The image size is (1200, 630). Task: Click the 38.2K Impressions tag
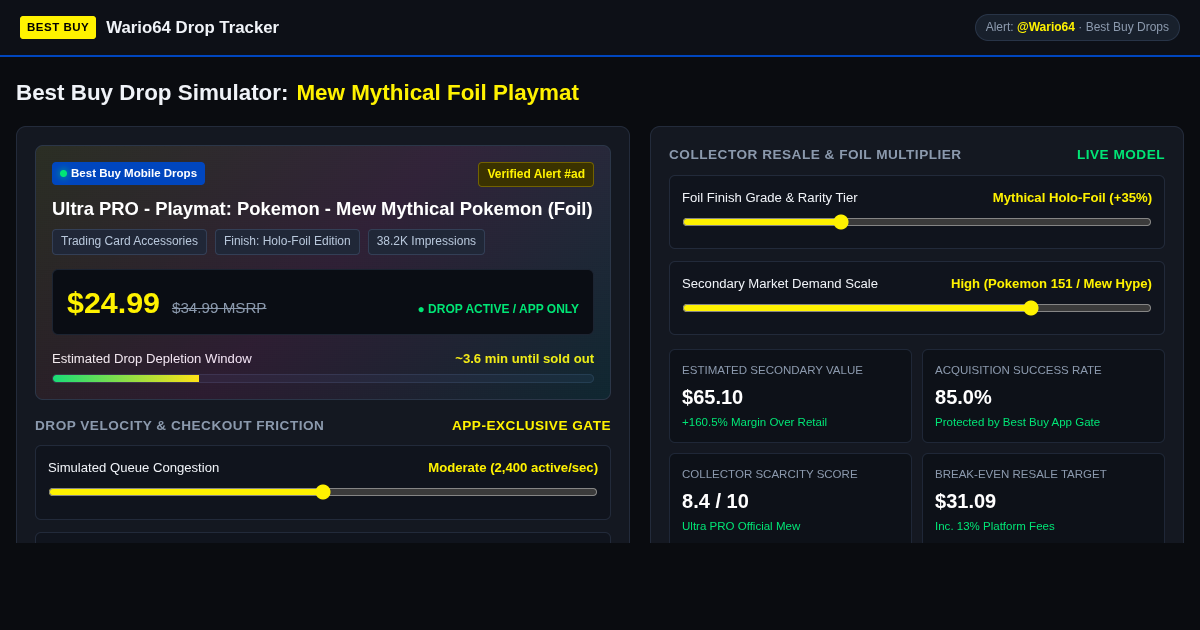tap(426, 241)
